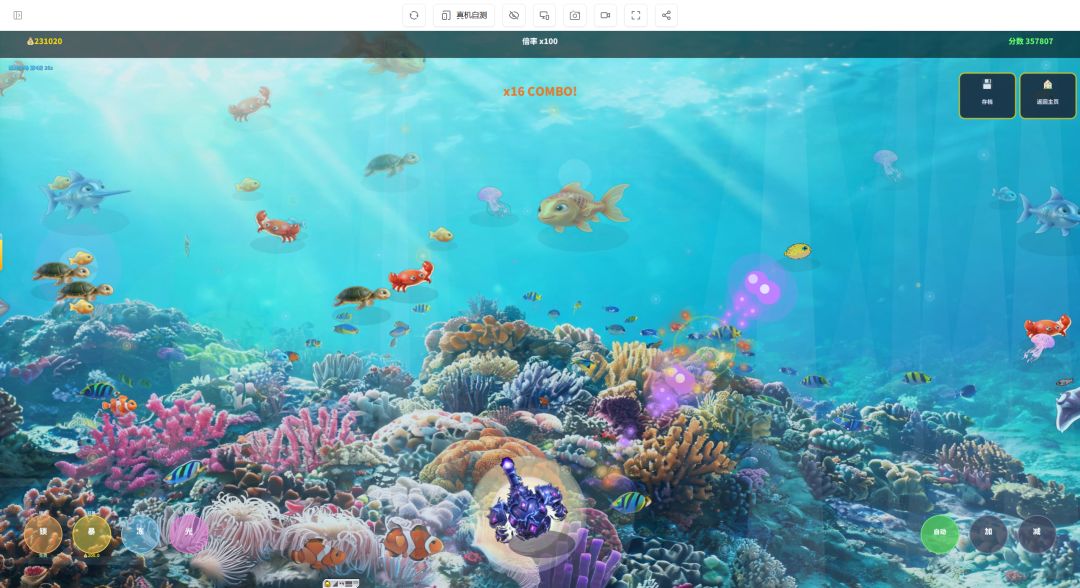The width and height of the screenshot is (1080, 588).
Task: Activate the blue 冻 freeze skill bubble
Action: (140, 533)
